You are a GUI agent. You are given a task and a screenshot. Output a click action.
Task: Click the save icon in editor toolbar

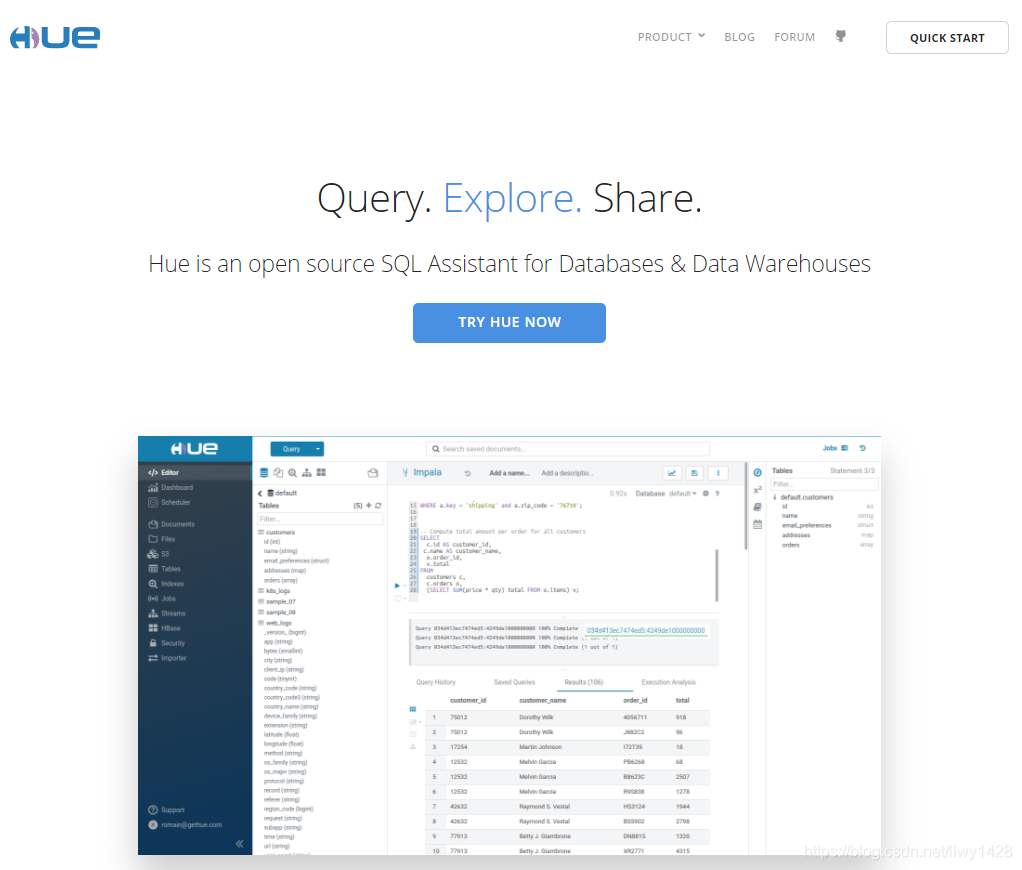tap(695, 473)
